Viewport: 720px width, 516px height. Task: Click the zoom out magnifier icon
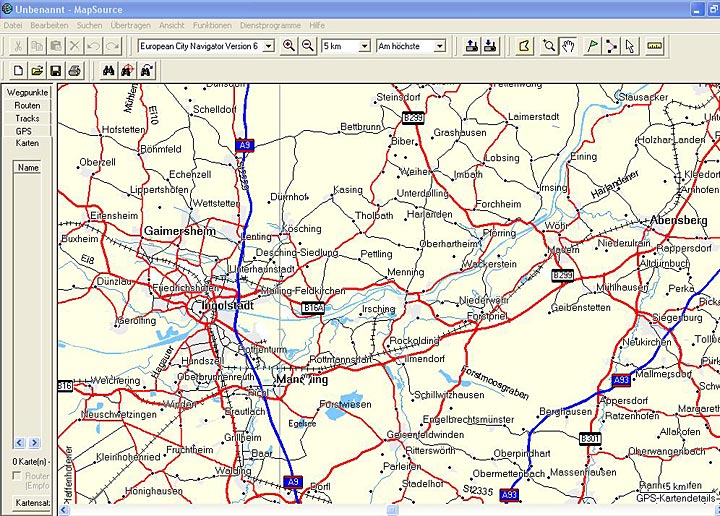308,46
